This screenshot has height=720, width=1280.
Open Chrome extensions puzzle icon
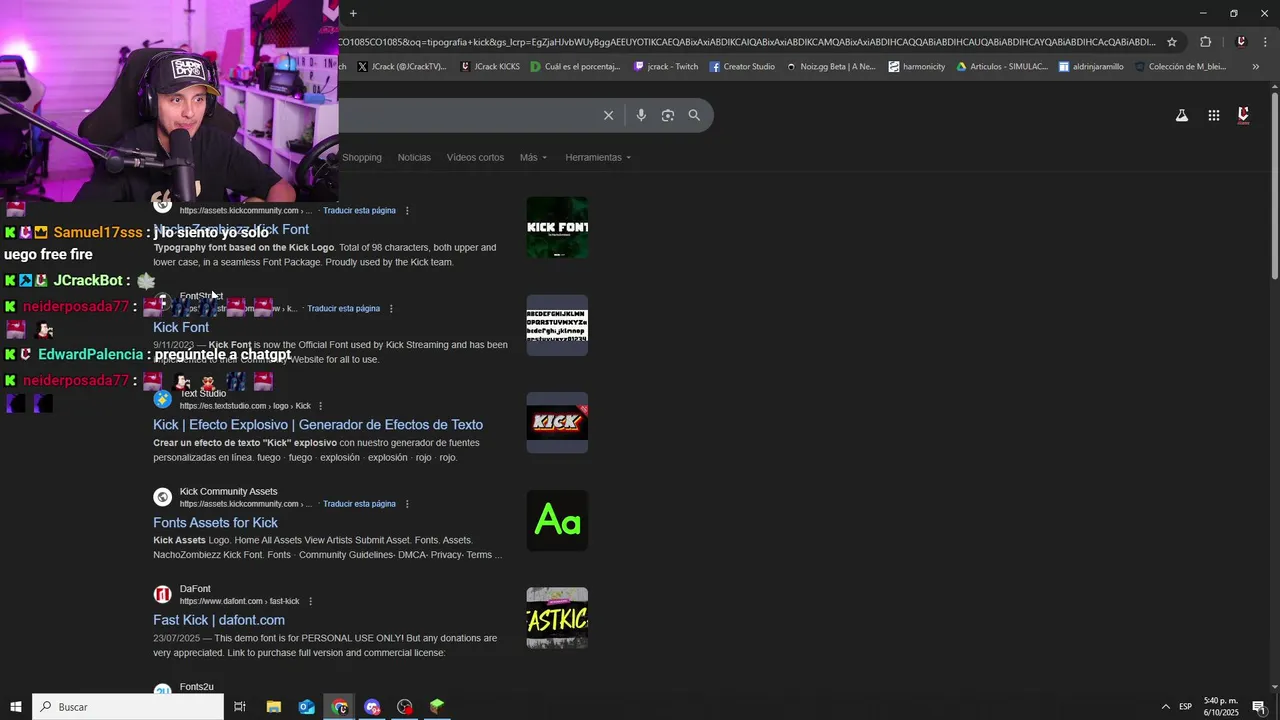pos(1205,42)
